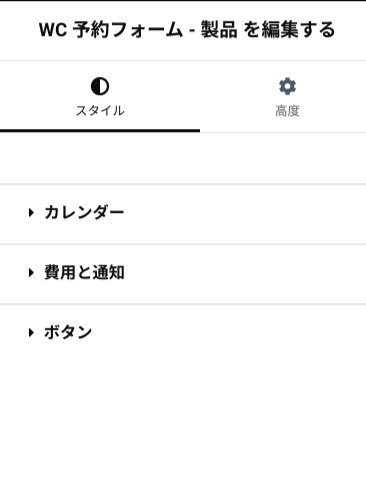
Task: Click empty space right of ボタン heading
Action: point(230,332)
